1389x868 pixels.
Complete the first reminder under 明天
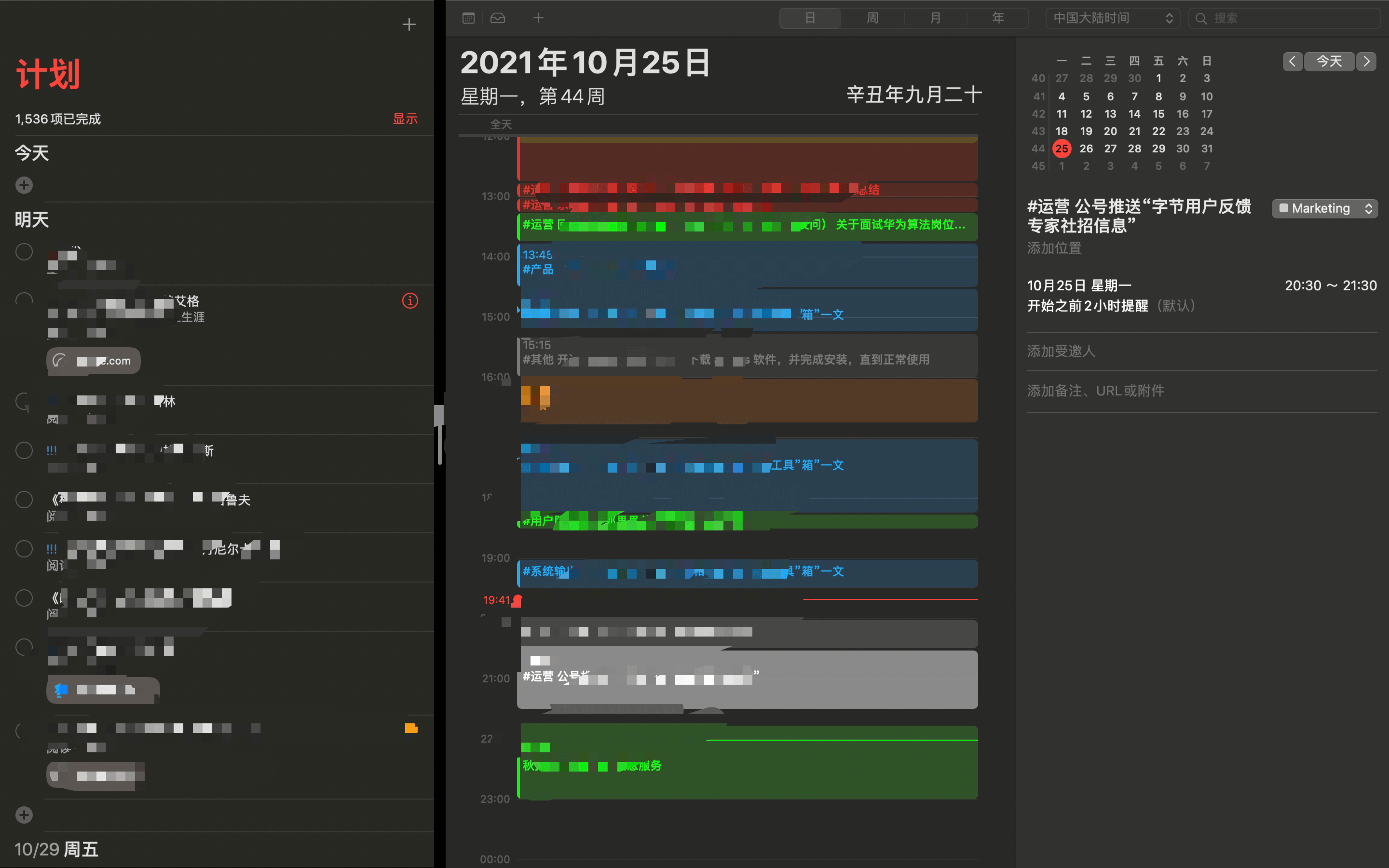(x=24, y=251)
